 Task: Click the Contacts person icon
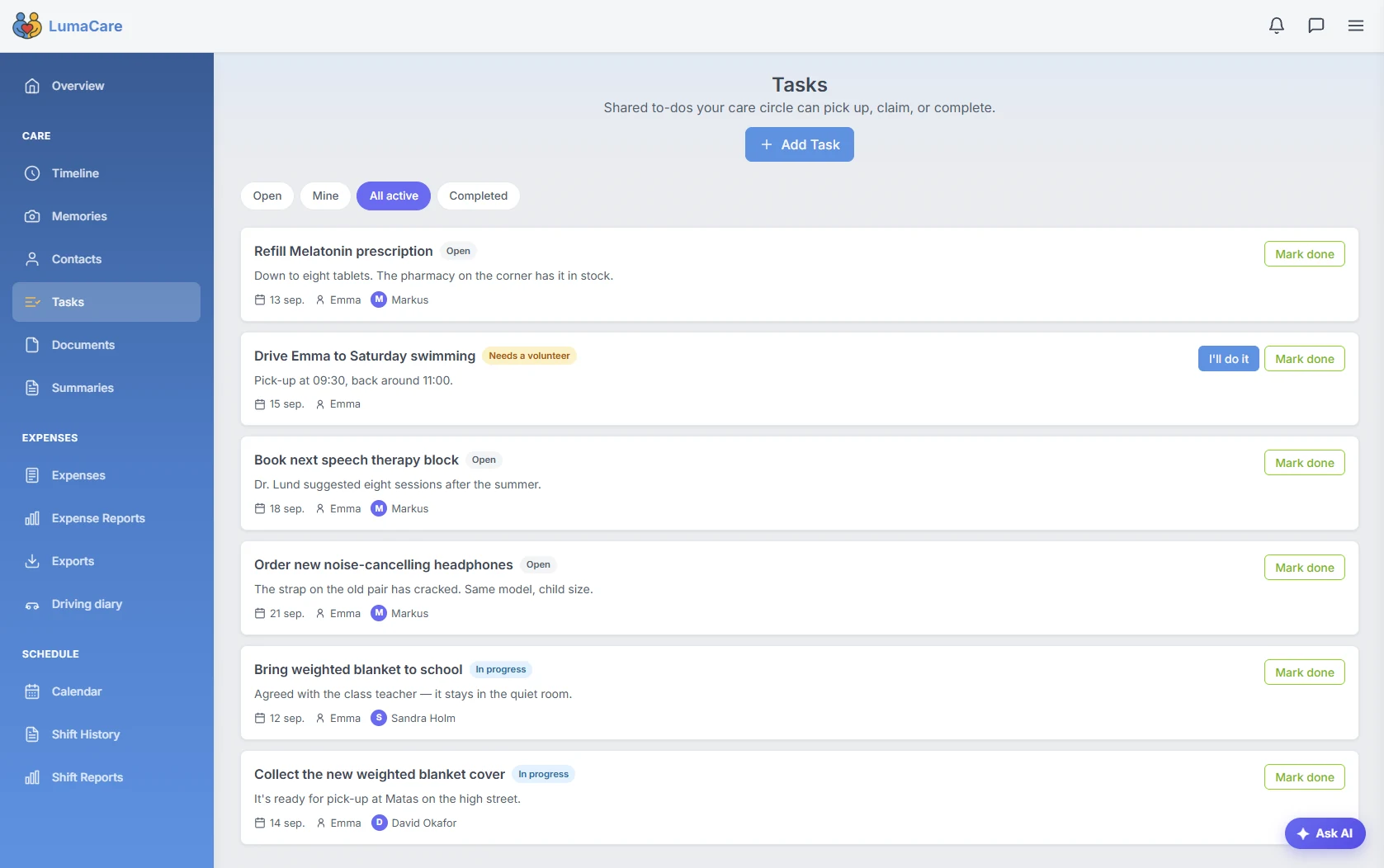(x=32, y=259)
